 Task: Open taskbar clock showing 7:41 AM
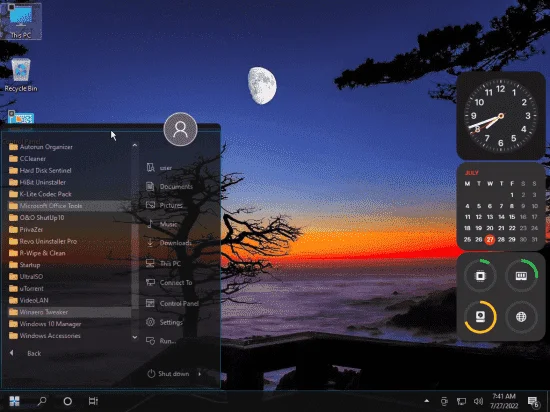pyautogui.click(x=504, y=401)
